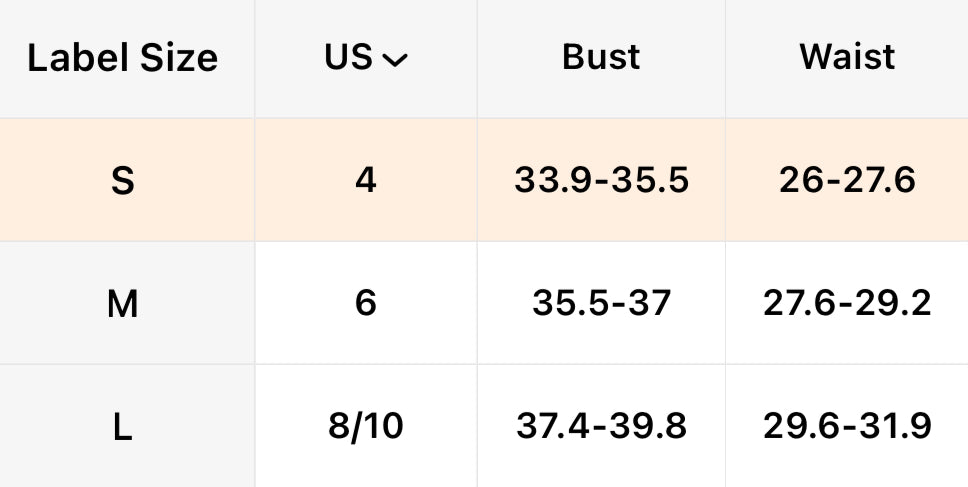
Task: Click bust value 37.4-39.8
Action: (601, 427)
